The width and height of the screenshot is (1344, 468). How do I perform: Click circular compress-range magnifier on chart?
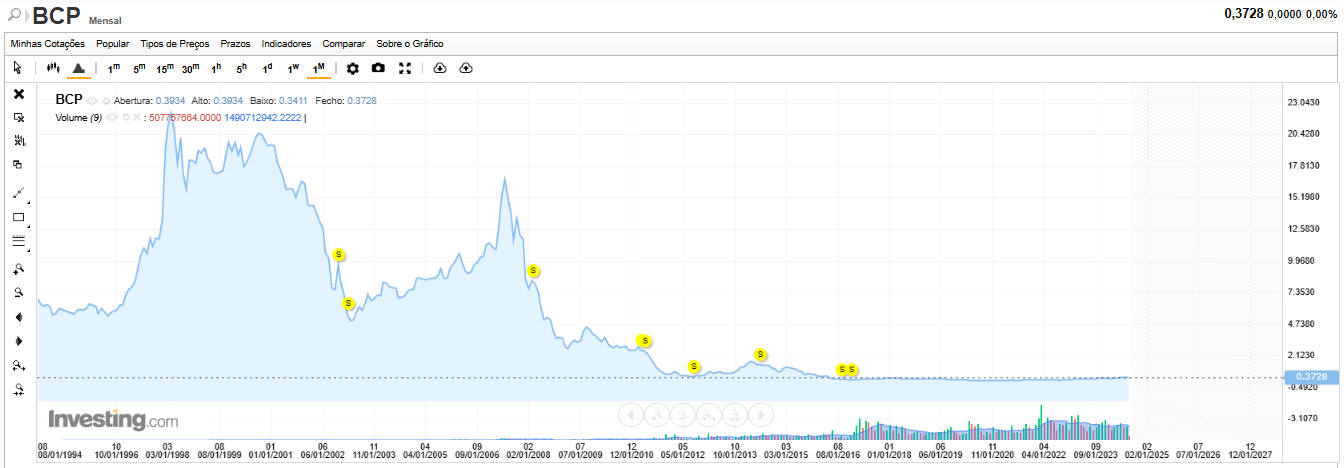pyautogui.click(x=736, y=414)
